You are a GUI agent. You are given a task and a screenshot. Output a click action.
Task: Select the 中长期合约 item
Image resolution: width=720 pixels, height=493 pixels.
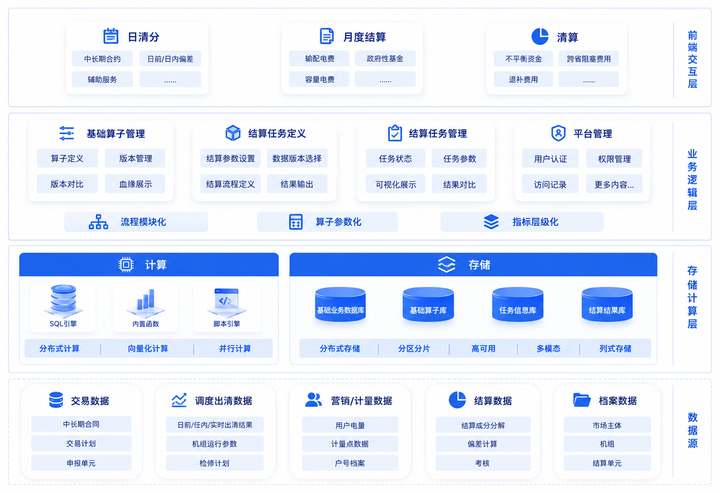pyautogui.click(x=102, y=59)
